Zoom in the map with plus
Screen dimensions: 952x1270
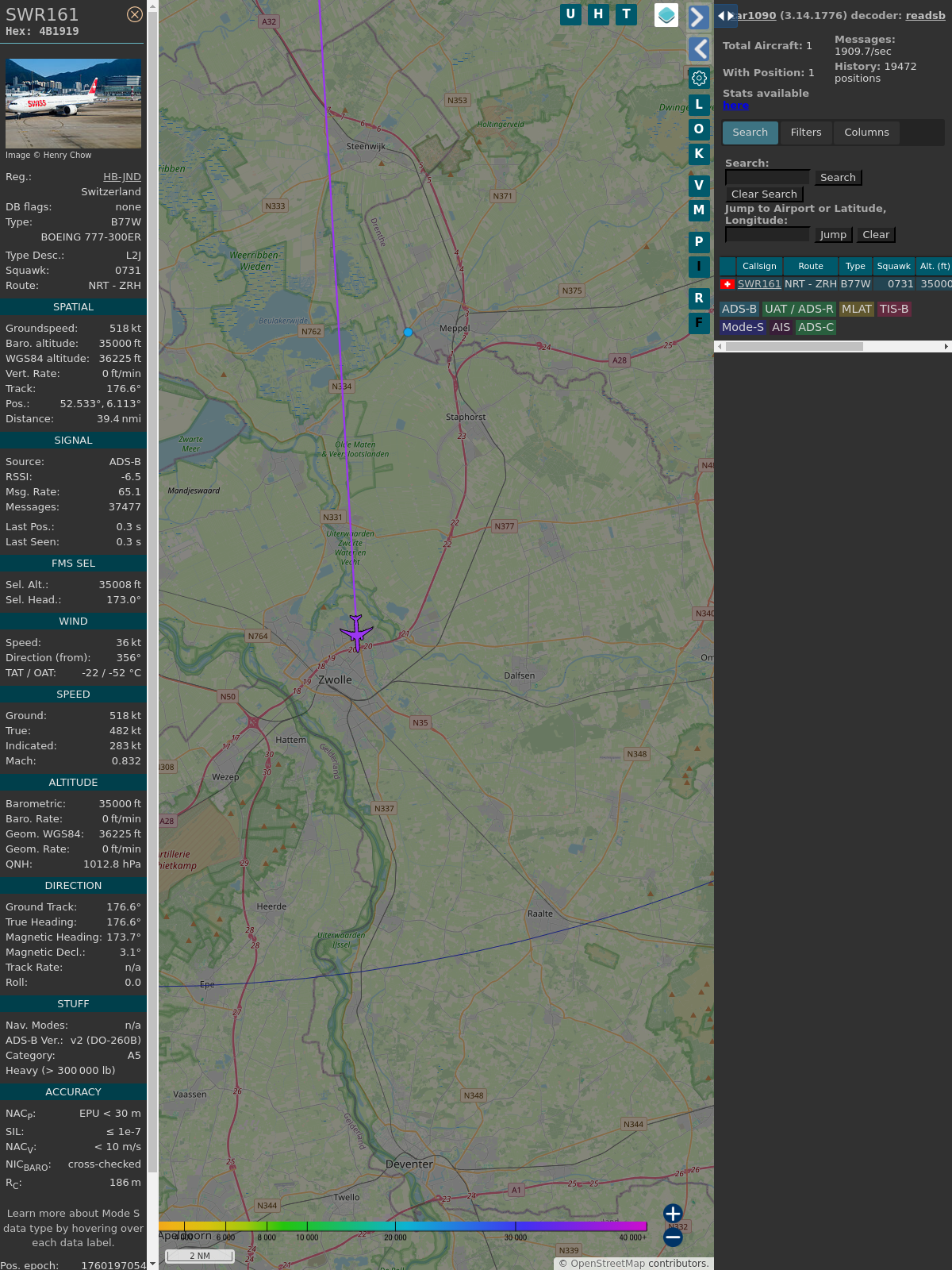(x=673, y=1214)
